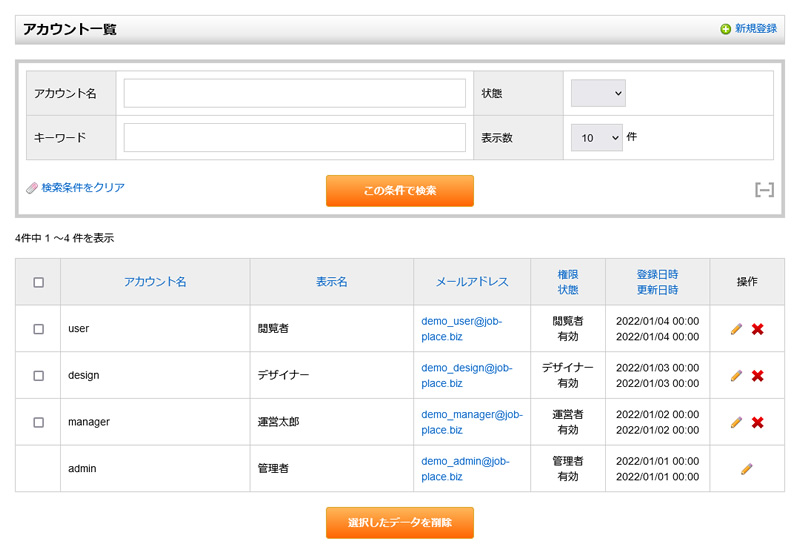
Task: Click display name デザイナー in design row
Action: tap(283, 375)
